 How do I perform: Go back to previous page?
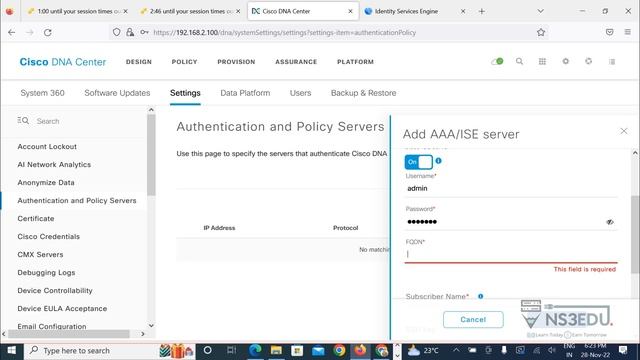[x=11, y=32]
